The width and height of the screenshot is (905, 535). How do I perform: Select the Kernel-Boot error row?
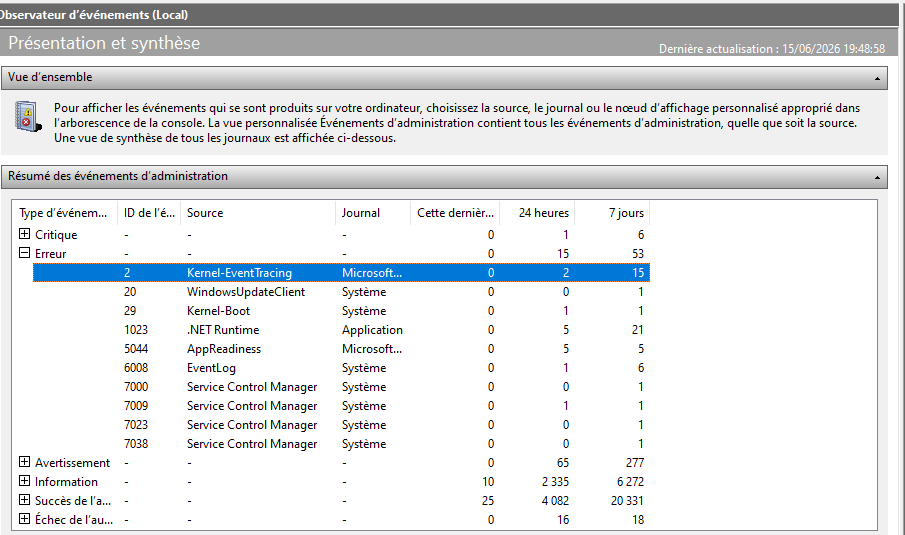pos(341,310)
